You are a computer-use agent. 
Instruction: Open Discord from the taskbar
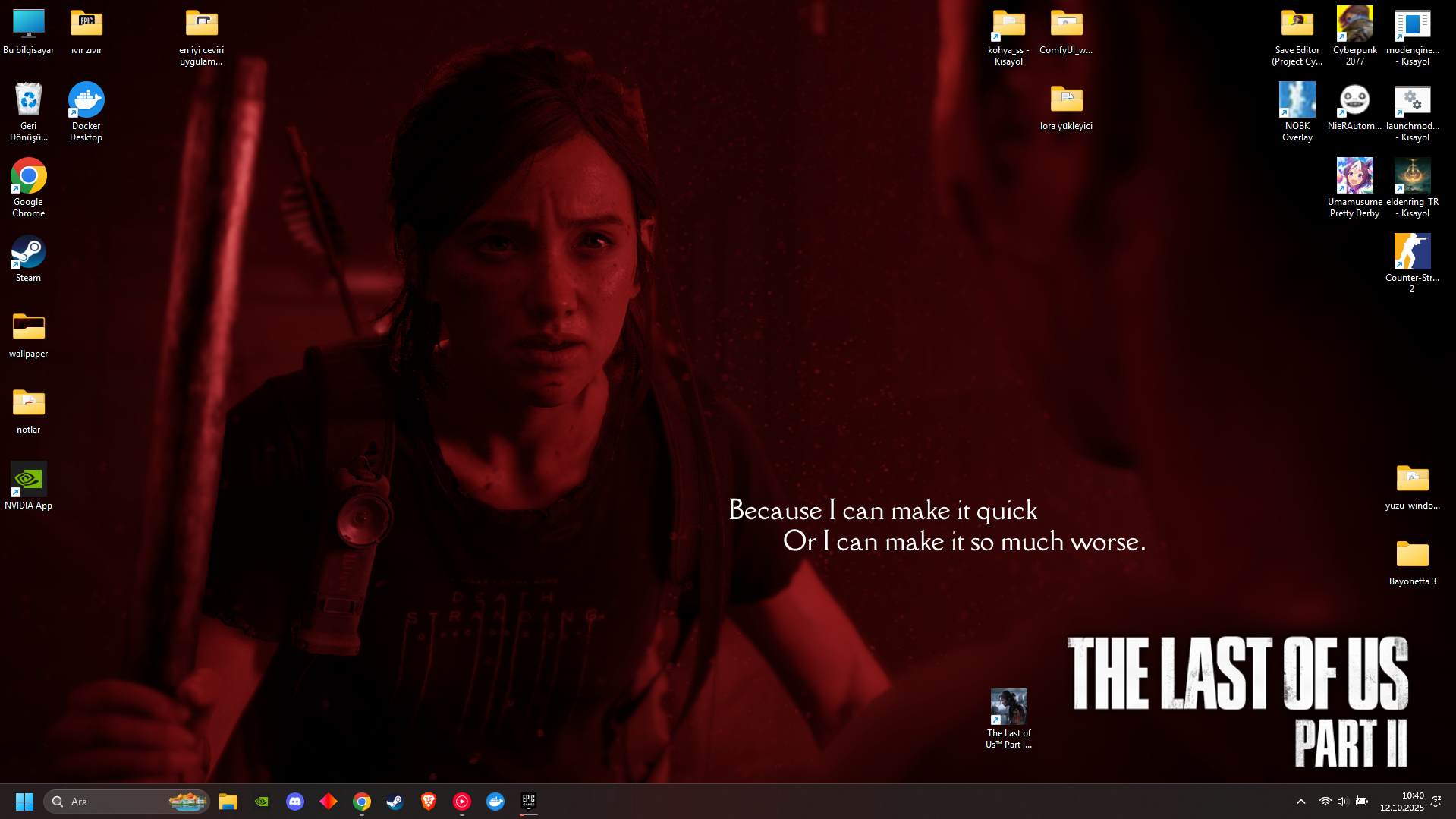[295, 802]
